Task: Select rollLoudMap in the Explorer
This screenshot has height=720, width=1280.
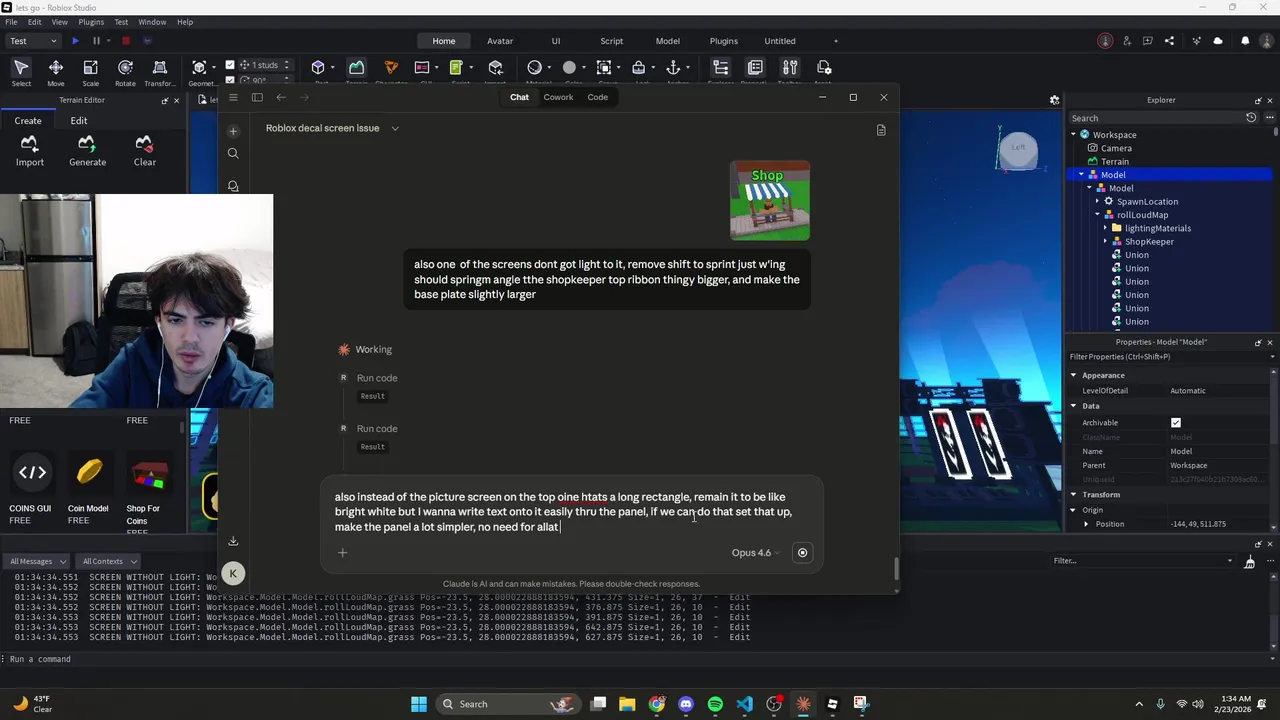Action: point(1142,214)
